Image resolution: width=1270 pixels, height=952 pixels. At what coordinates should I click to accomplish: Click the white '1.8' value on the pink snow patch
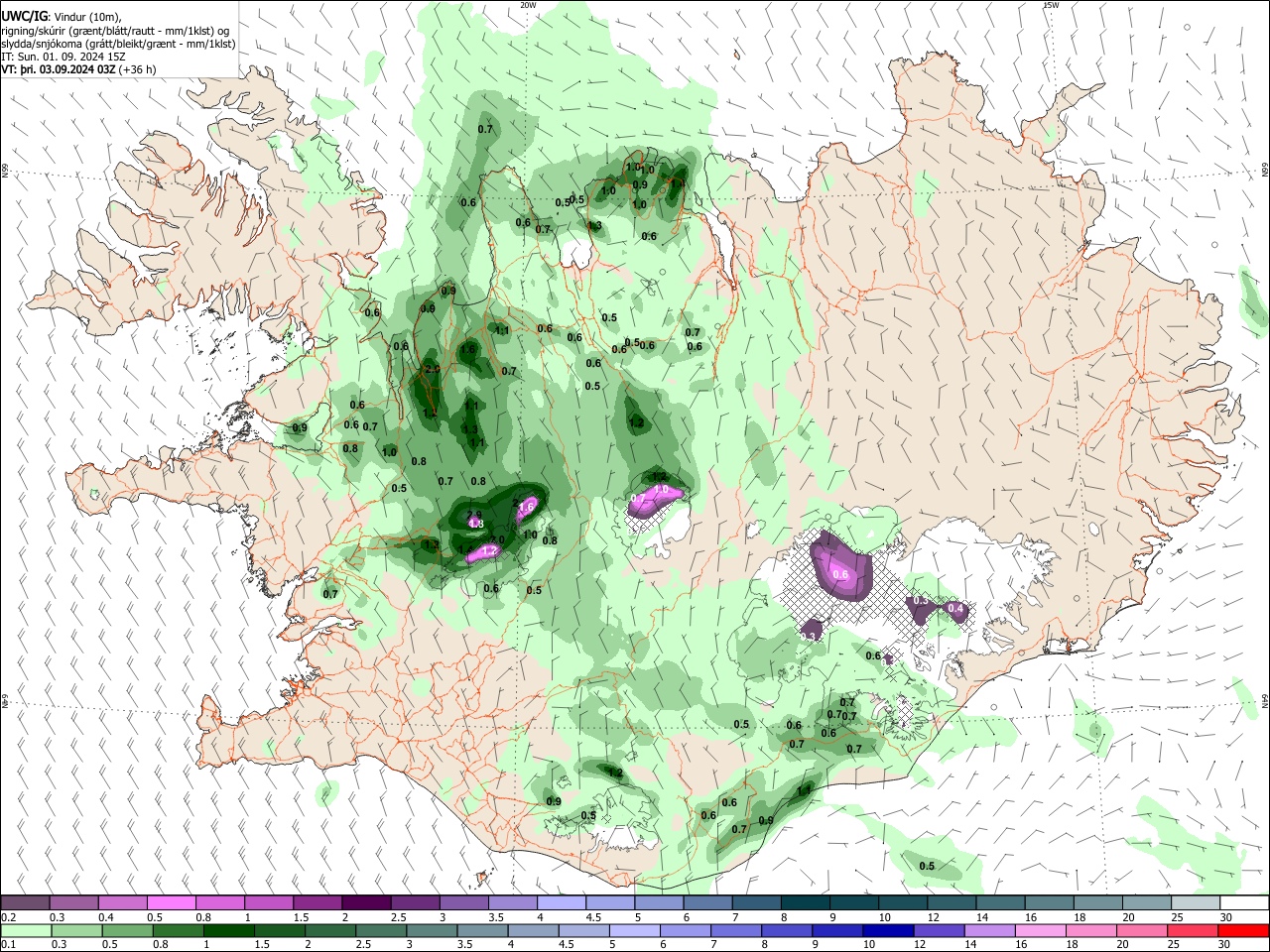(475, 524)
